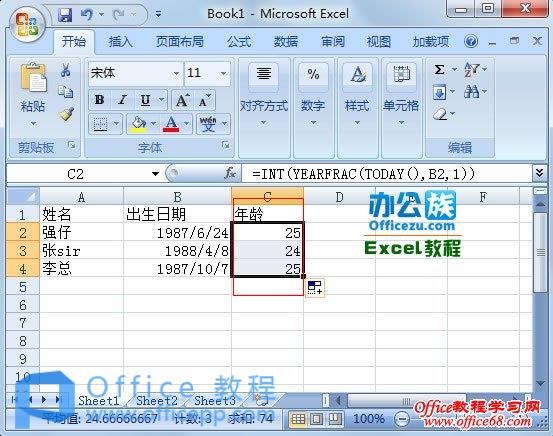Switch to Page Layout view
Screen dimensions: 553x436
coord(316,419)
